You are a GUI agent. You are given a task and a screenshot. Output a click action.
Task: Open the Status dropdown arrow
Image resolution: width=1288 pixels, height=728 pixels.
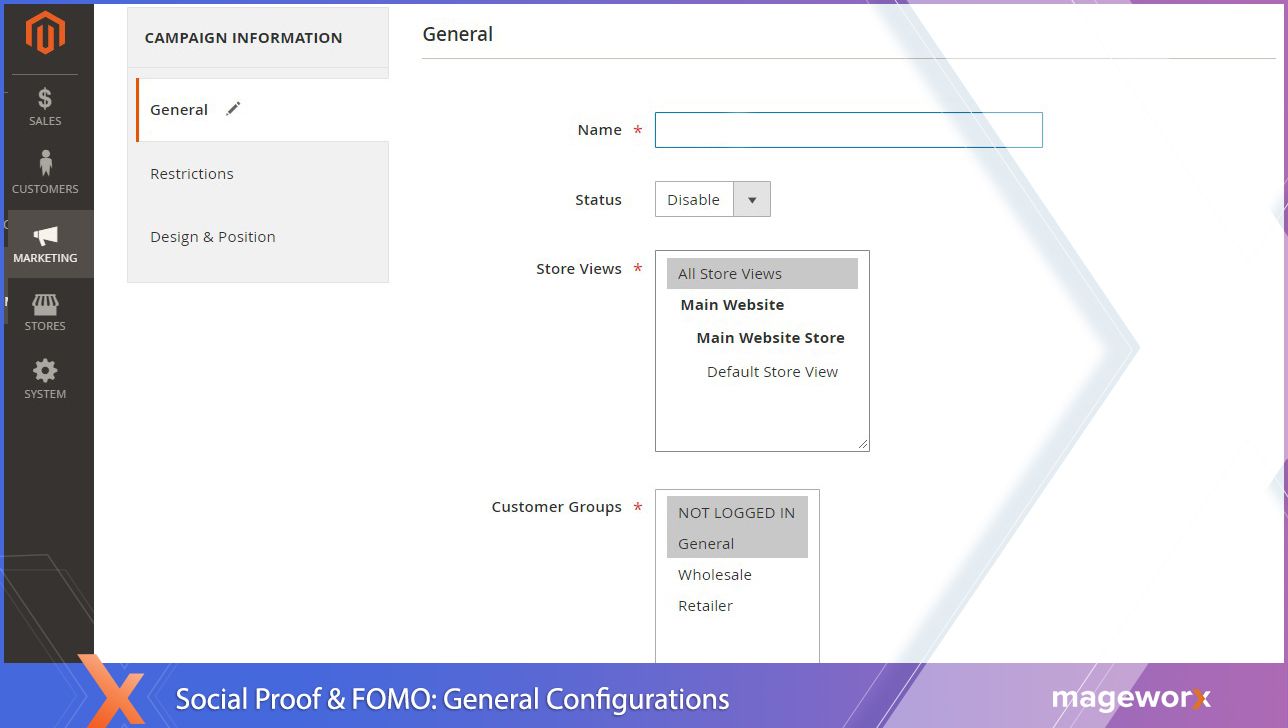click(x=752, y=200)
